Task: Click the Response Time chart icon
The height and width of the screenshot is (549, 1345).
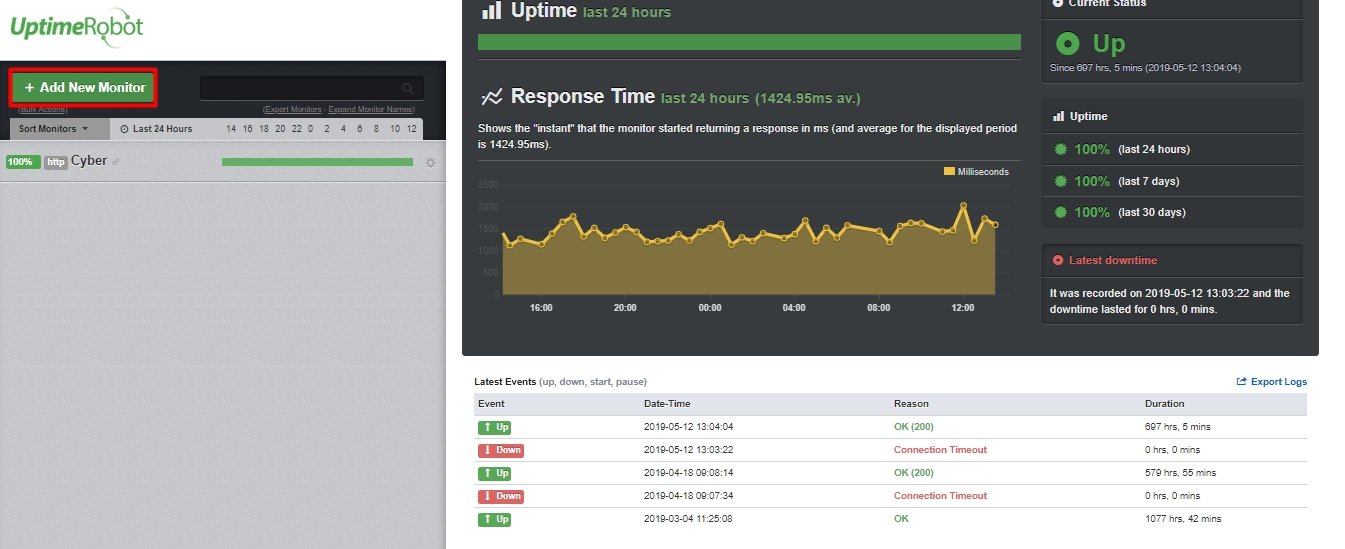Action: [491, 97]
